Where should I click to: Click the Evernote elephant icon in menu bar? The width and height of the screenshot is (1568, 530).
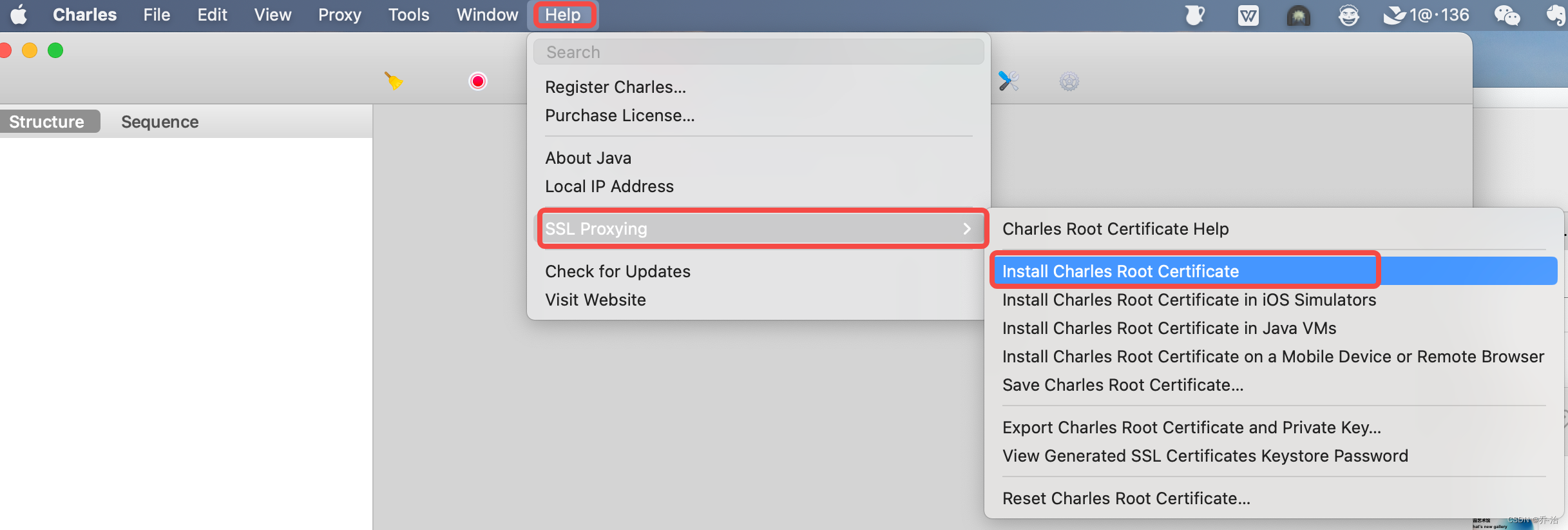tap(1557, 15)
